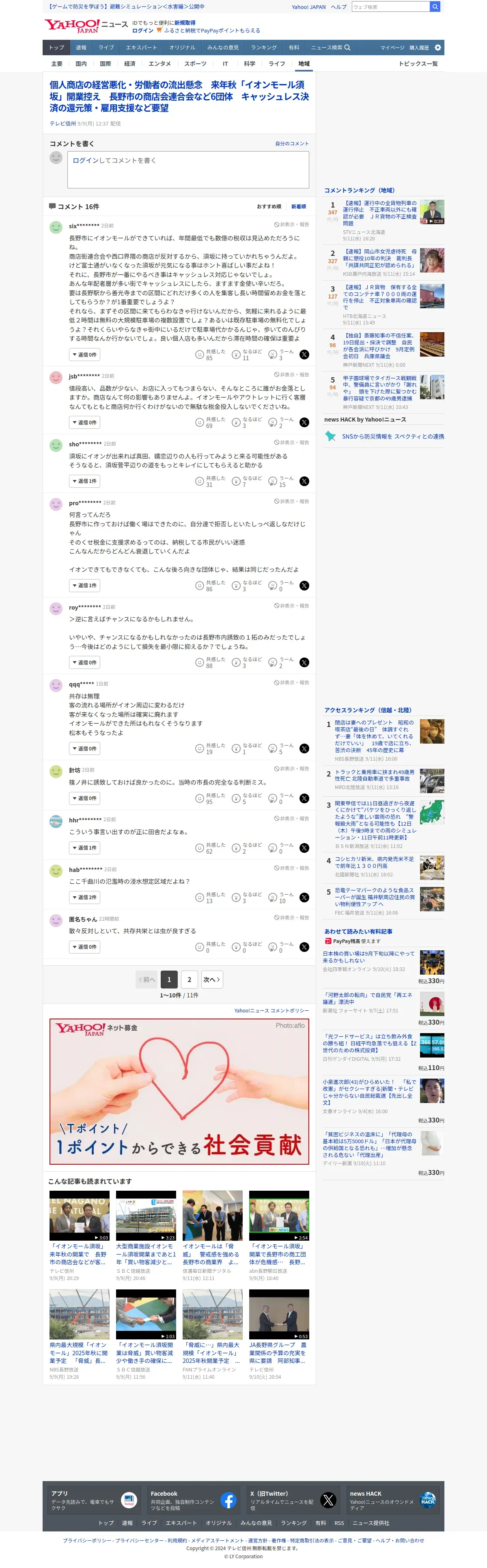Viewport: 487px width, 1568px height.
Task: Toggle 共感した on 匿名ちゃん comment
Action: 210,947
